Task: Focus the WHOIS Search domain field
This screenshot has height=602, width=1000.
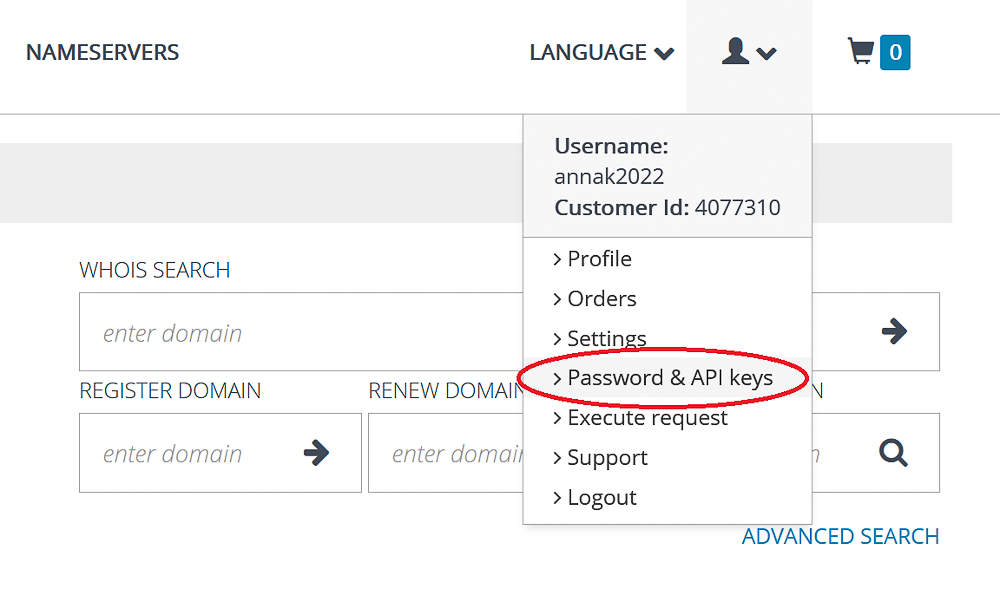Action: coord(301,332)
